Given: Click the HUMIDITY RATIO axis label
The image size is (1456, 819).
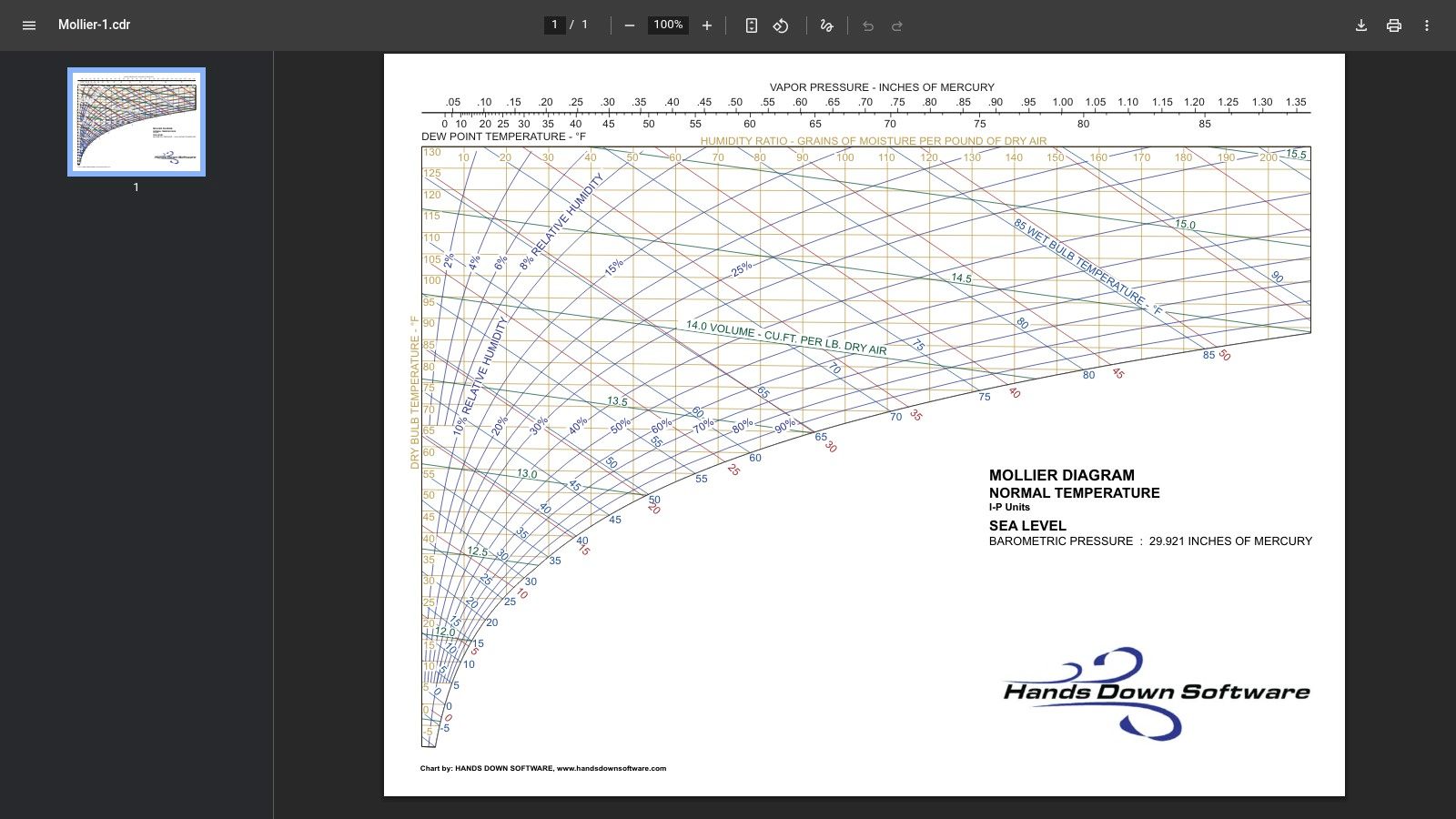Looking at the screenshot, I should (874, 141).
